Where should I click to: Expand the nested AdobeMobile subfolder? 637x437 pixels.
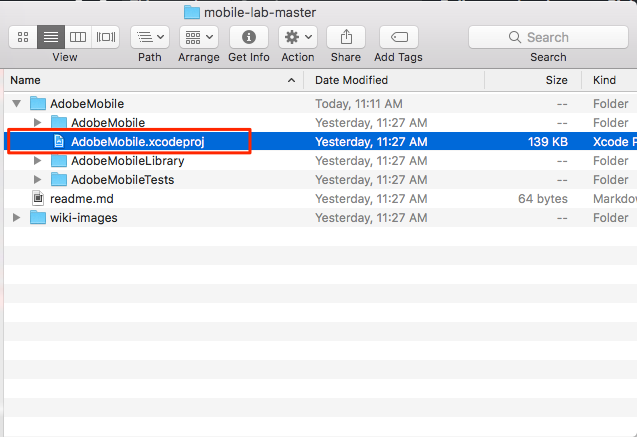37,122
